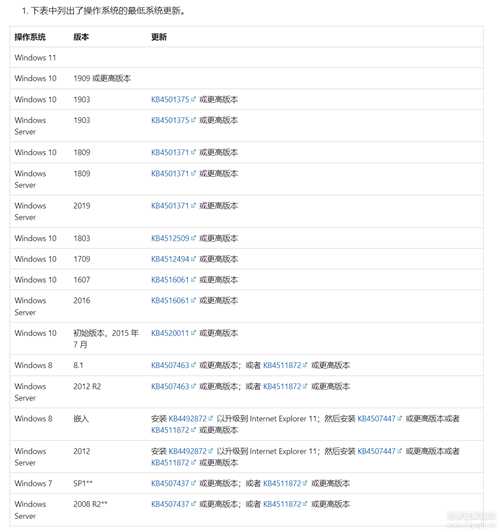Open KB4501371 link in Windows 10 1809 row
Viewport: 500px width, 532px height.
[x=173, y=152]
